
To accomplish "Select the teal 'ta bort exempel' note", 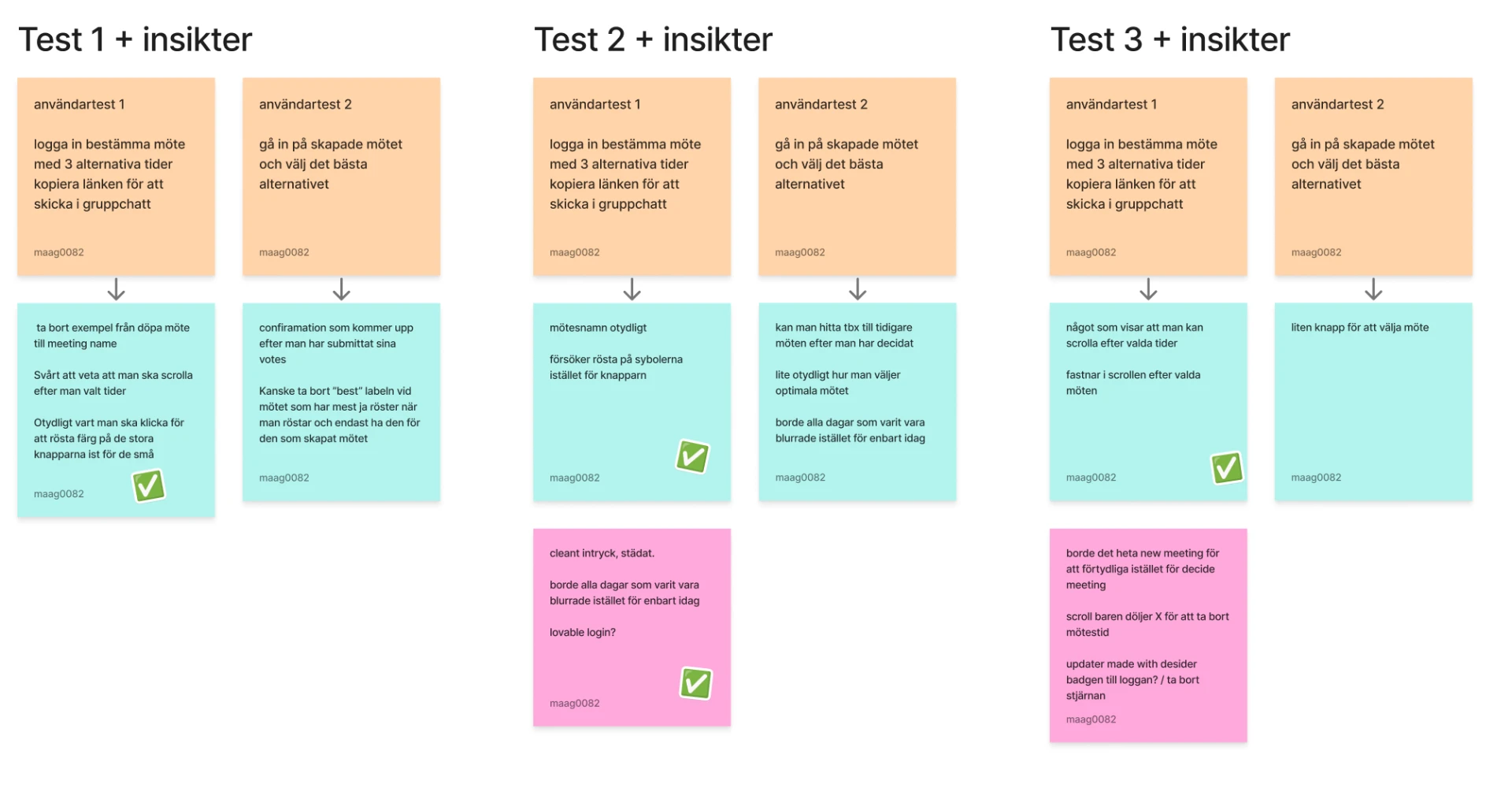I will point(116,410).
